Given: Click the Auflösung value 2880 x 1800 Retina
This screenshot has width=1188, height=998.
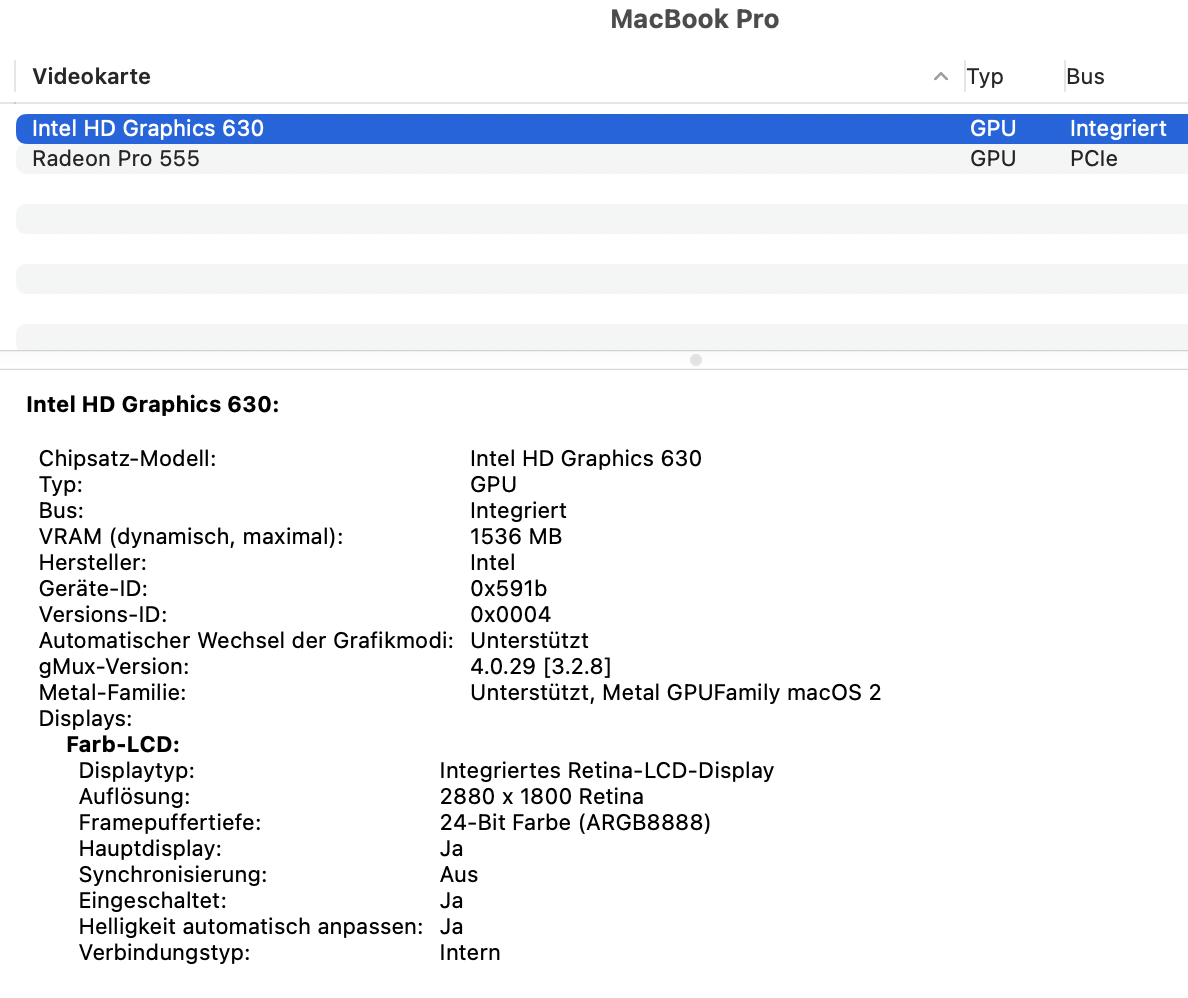Looking at the screenshot, I should (541, 796).
